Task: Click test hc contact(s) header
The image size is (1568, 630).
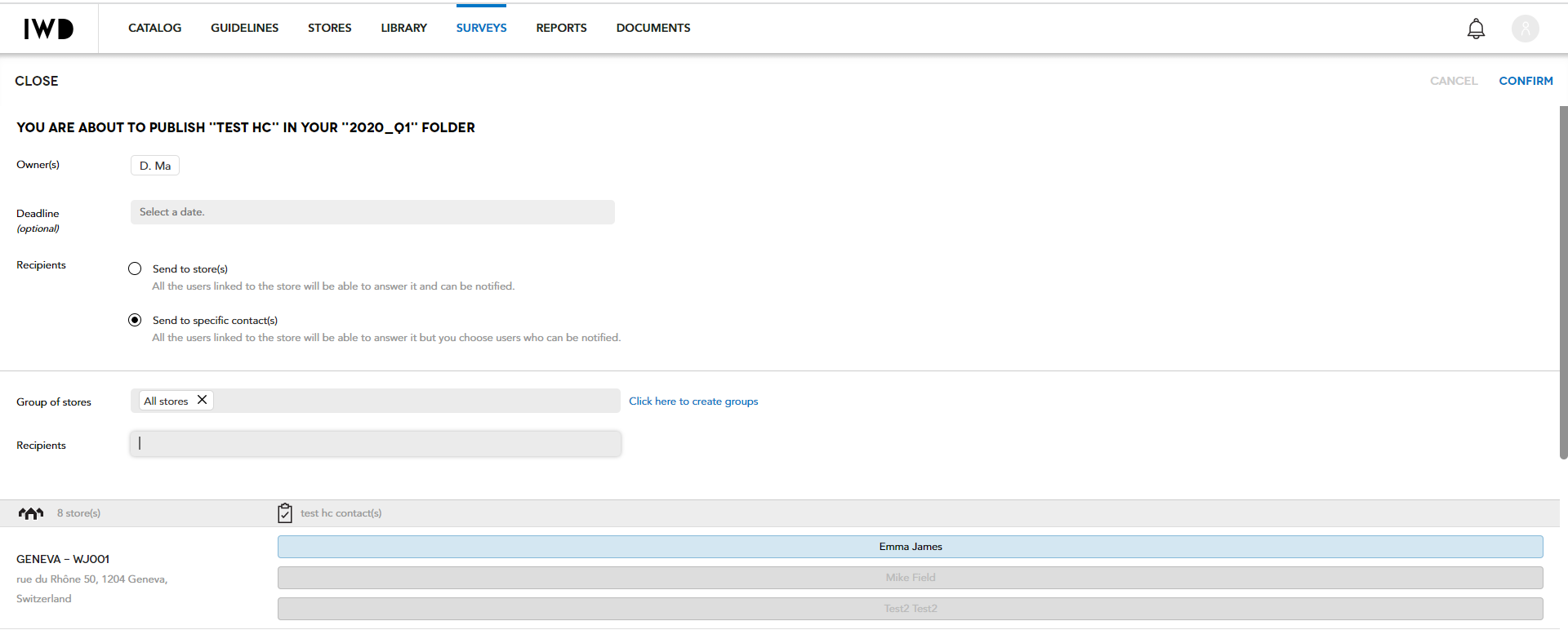Action: click(x=341, y=513)
